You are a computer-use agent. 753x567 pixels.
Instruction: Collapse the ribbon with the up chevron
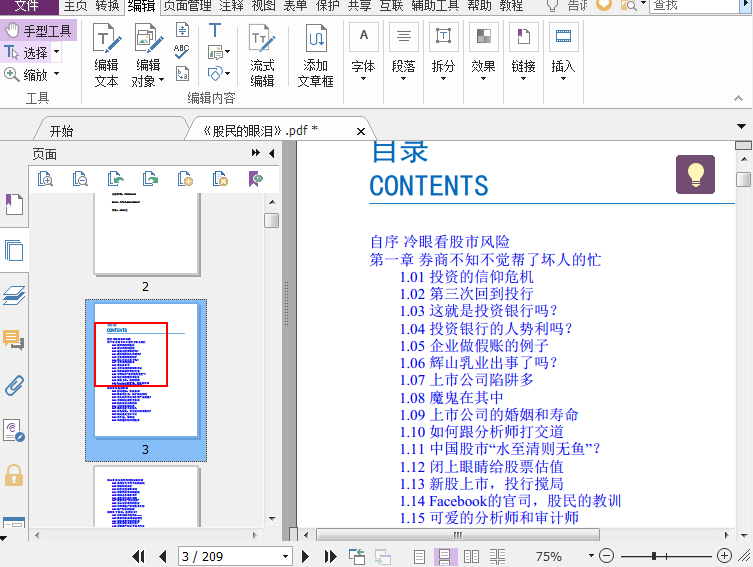click(x=738, y=98)
